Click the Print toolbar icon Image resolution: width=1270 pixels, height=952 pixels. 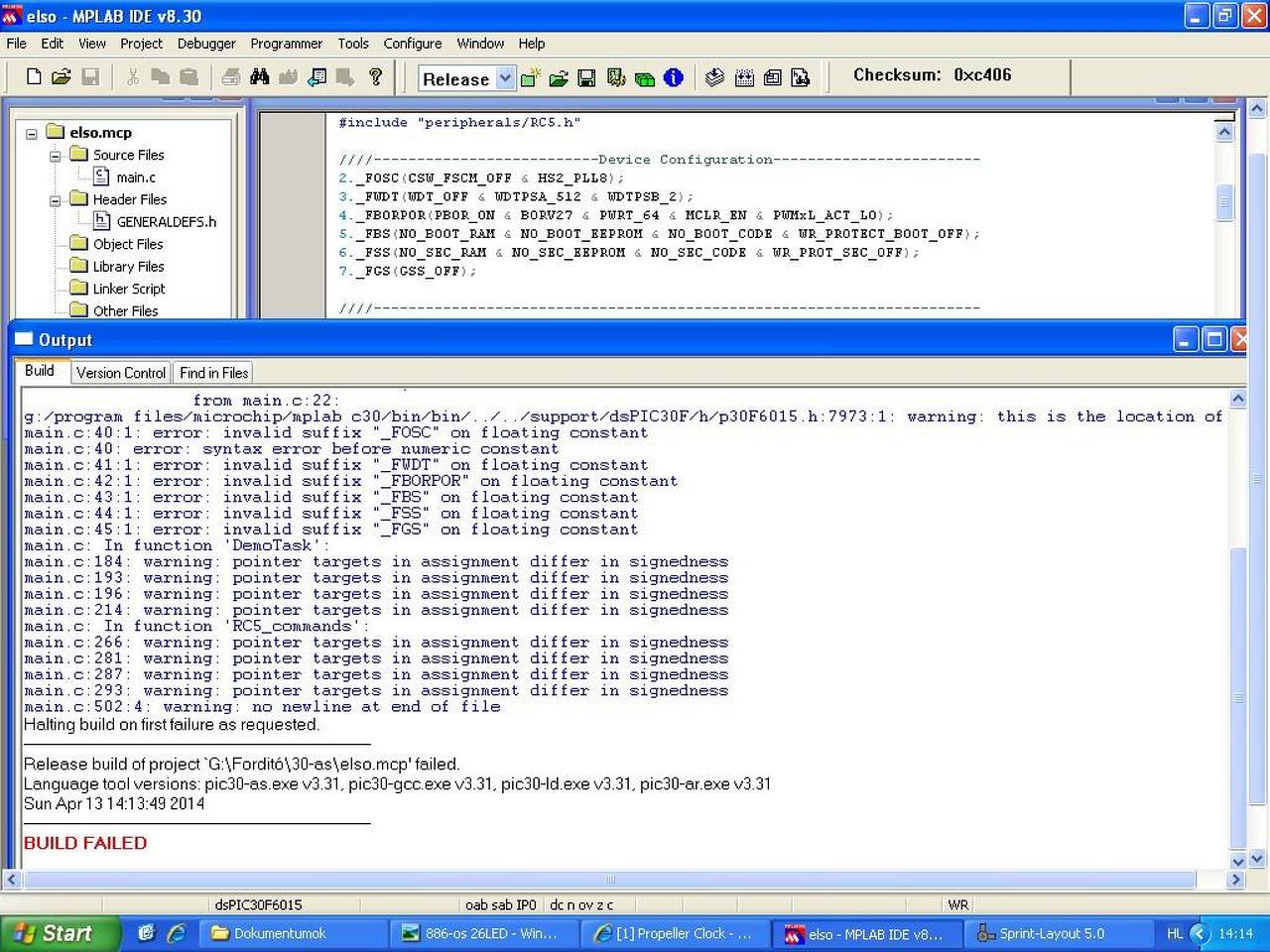pos(231,76)
